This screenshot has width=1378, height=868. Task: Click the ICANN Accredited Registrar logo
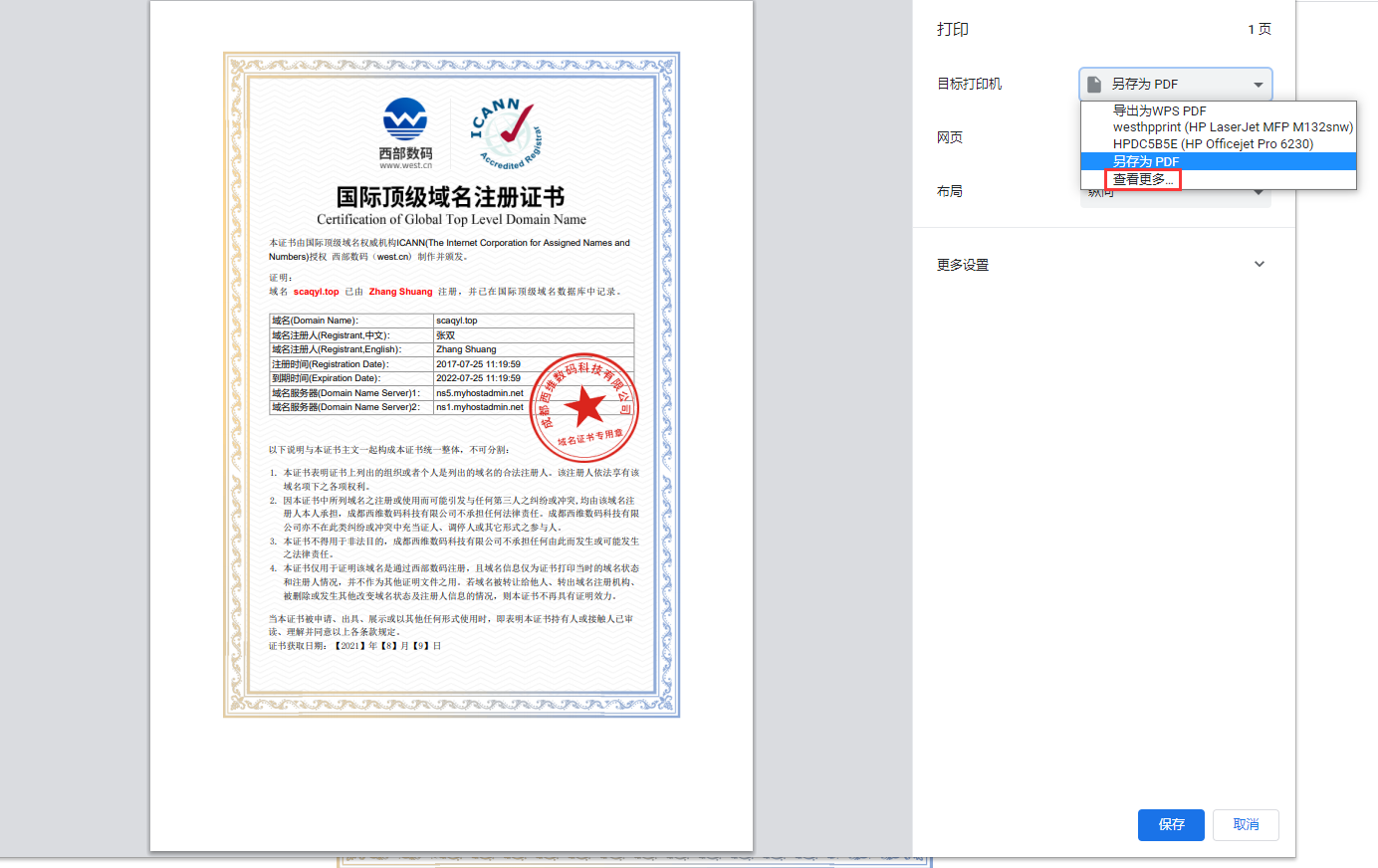[507, 133]
